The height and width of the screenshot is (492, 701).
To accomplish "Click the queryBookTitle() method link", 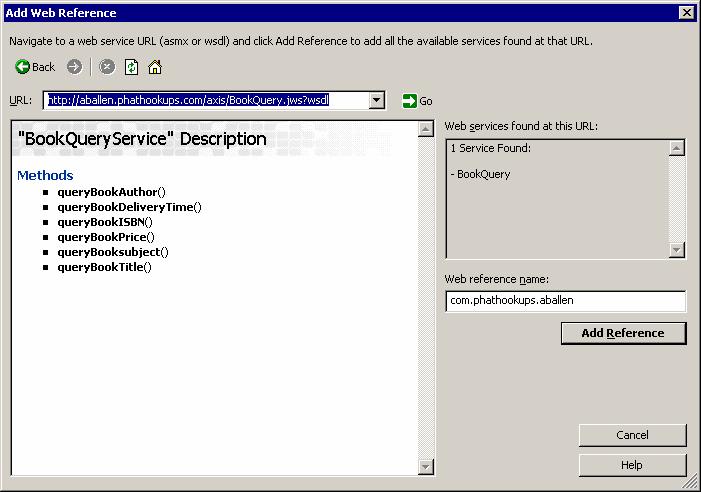I will point(105,267).
